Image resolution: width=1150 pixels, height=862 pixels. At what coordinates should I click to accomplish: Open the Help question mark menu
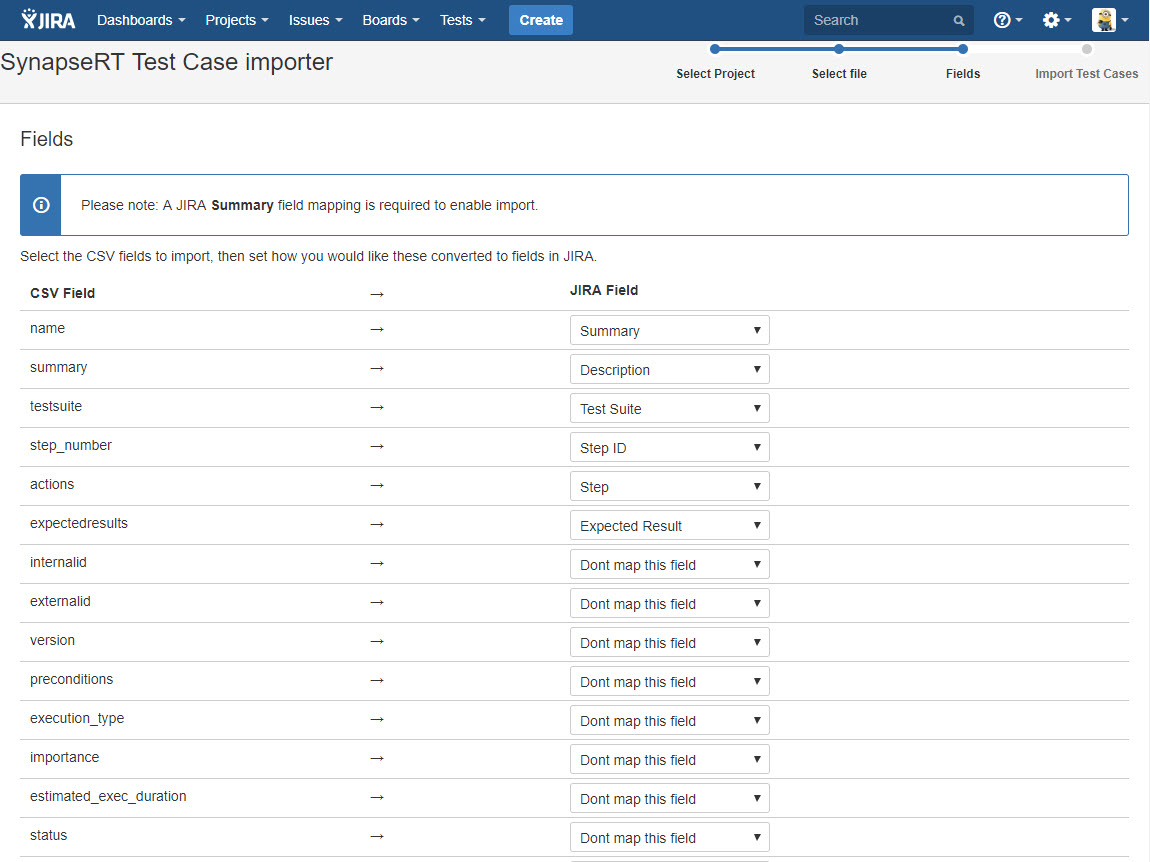coord(1007,20)
